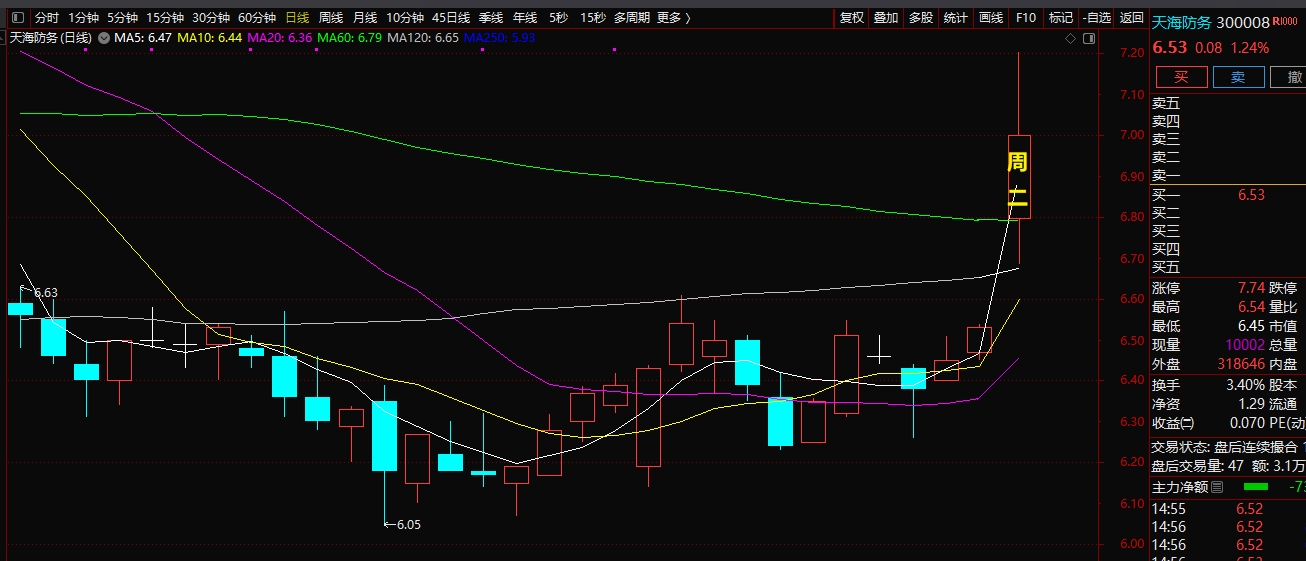Click the 天海防务 stock name in the quote panel

pyautogui.click(x=1181, y=22)
